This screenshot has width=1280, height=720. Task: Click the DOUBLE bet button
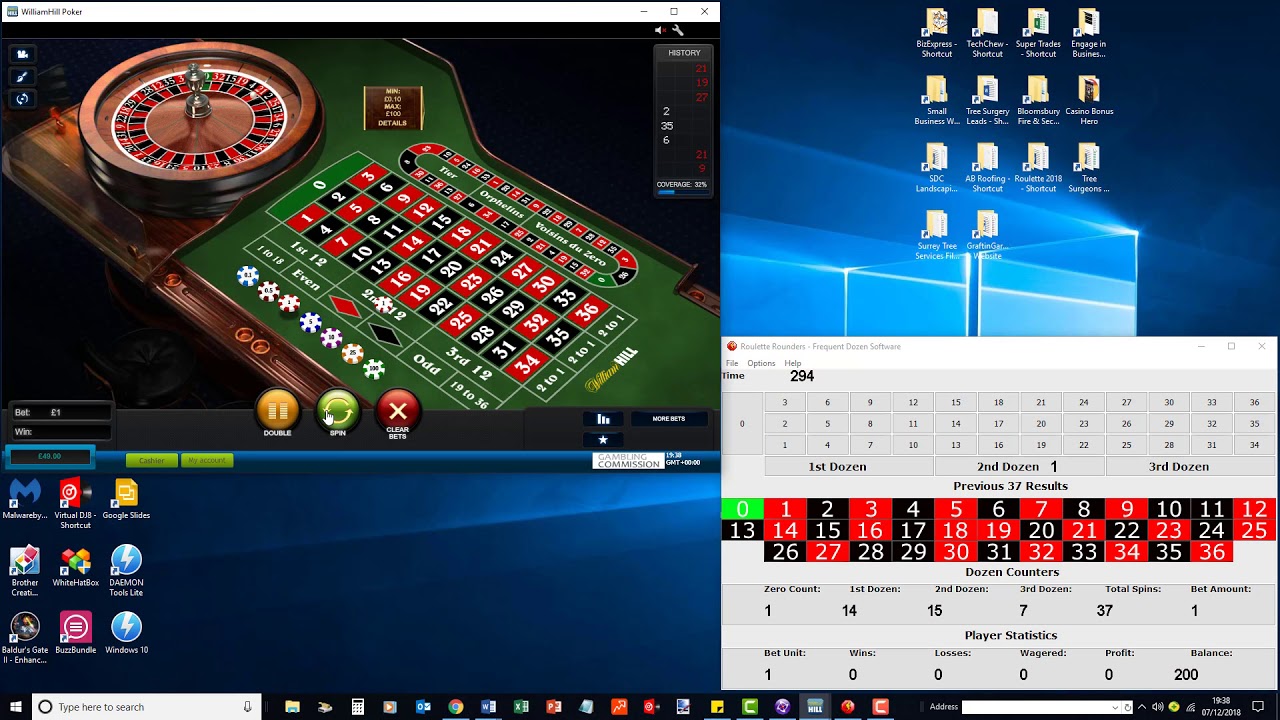pyautogui.click(x=277, y=410)
